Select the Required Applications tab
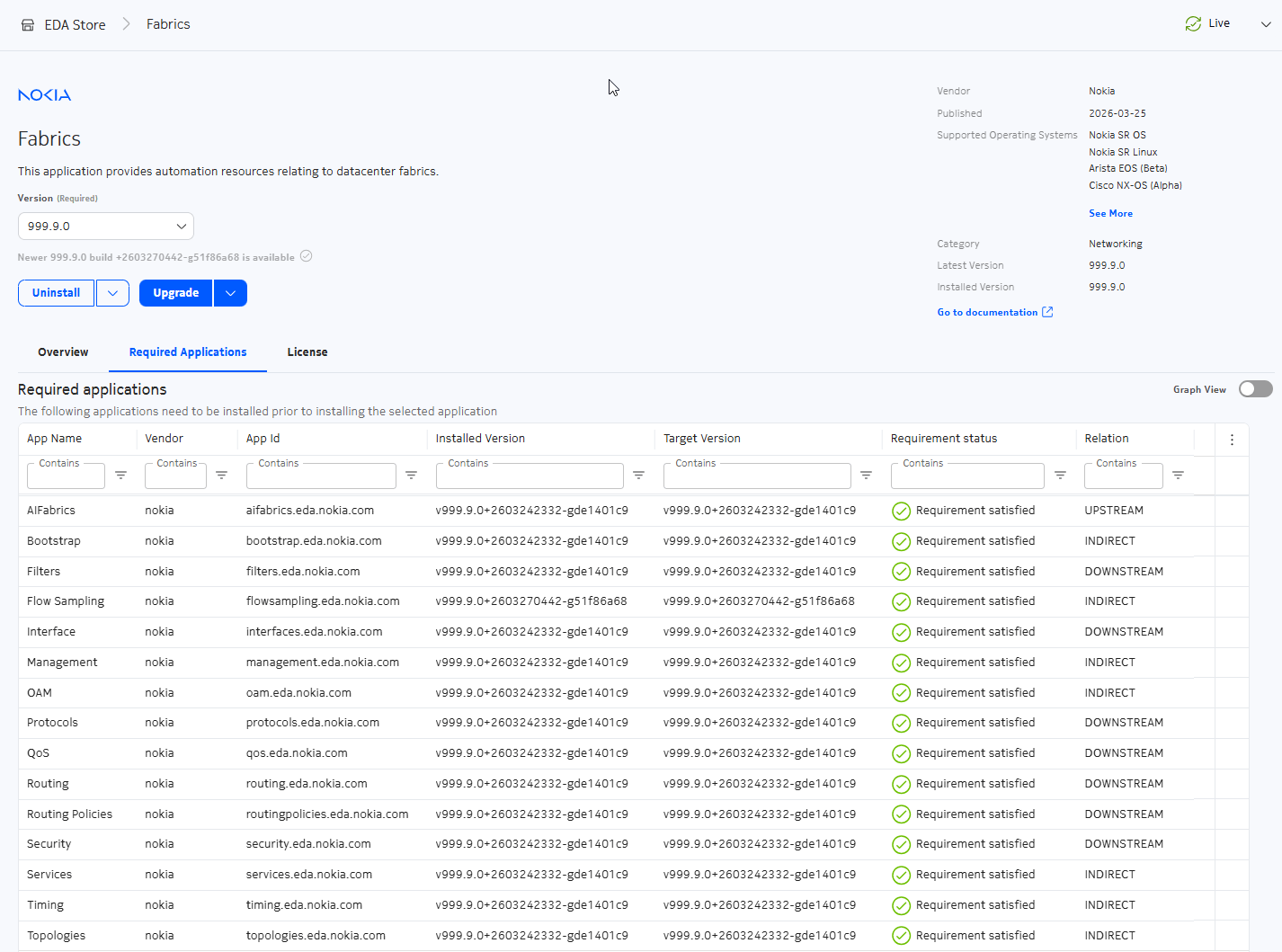 point(188,352)
